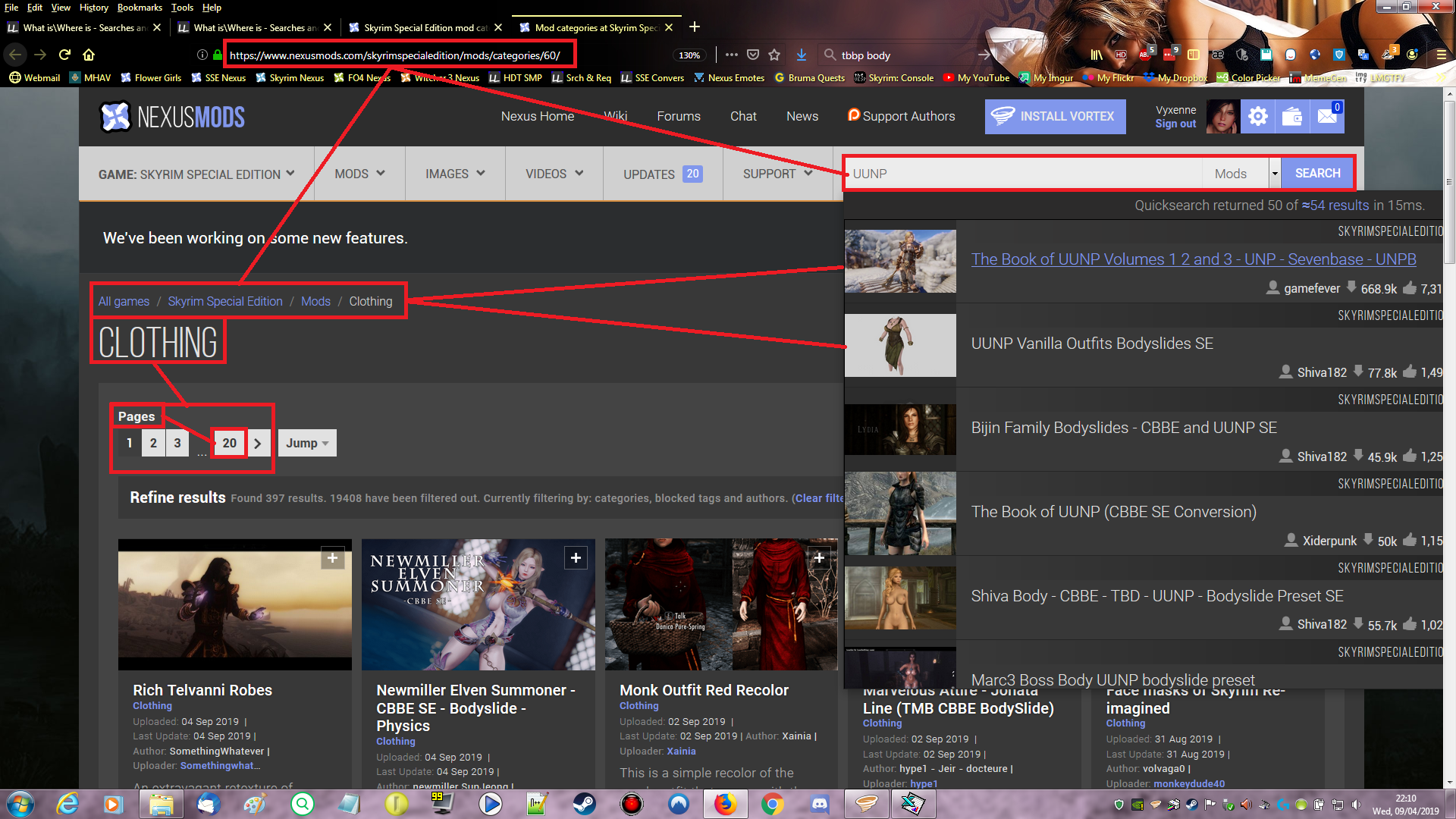
Task: Open the Firefox home page icon
Action: (x=89, y=55)
